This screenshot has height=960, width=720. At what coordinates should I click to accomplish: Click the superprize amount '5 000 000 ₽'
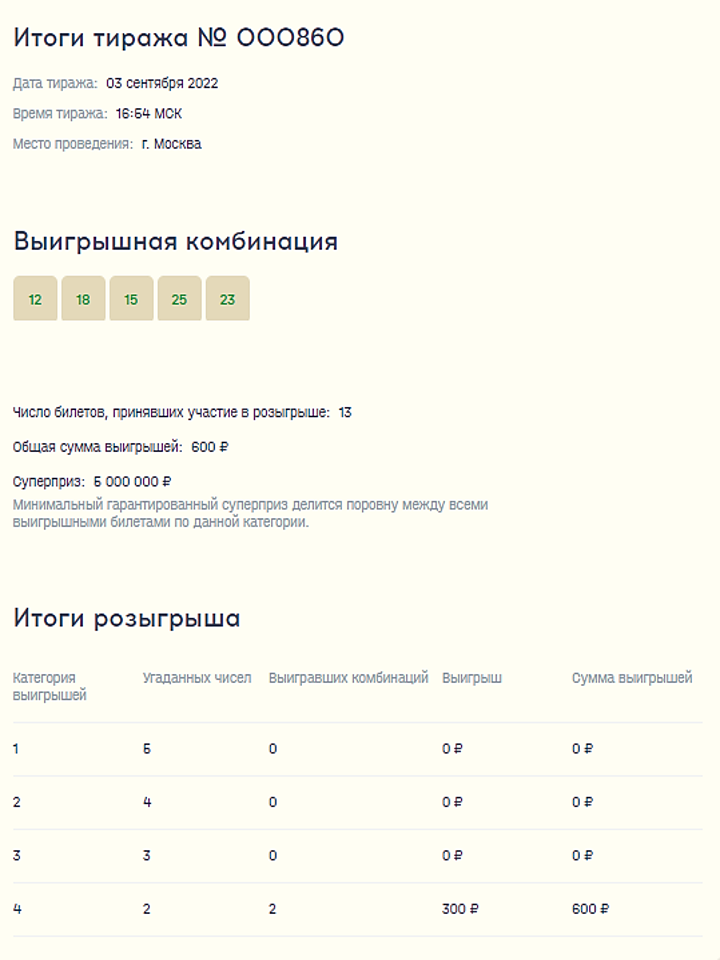point(133,481)
